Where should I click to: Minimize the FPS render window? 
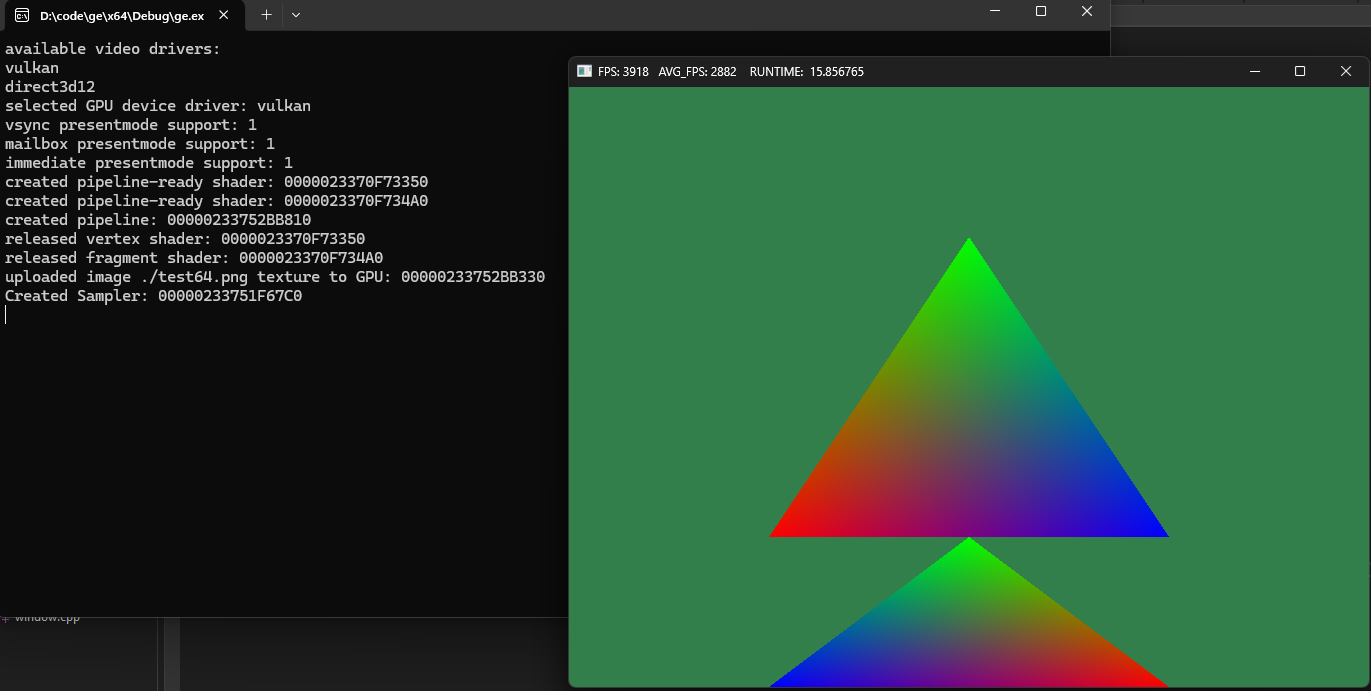[x=1254, y=72]
